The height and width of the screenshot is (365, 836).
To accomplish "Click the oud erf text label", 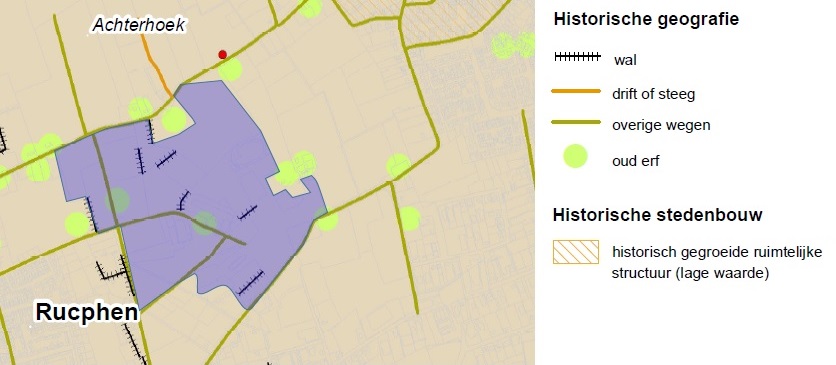I will [x=636, y=161].
